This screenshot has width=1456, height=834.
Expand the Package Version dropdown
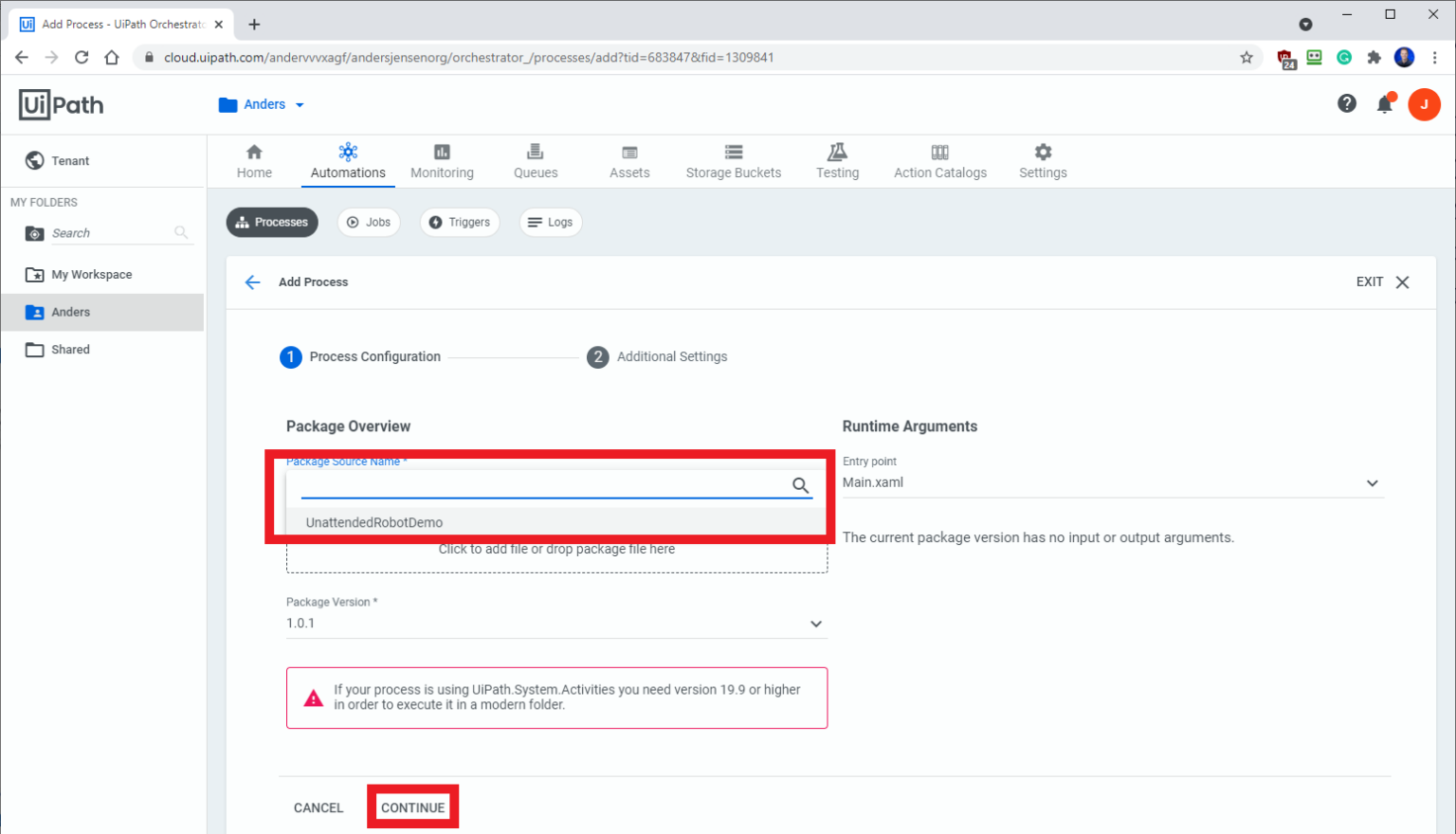click(x=815, y=624)
